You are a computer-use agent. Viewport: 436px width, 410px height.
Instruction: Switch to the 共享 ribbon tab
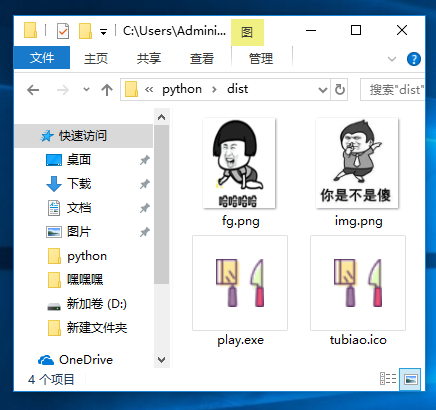(149, 59)
